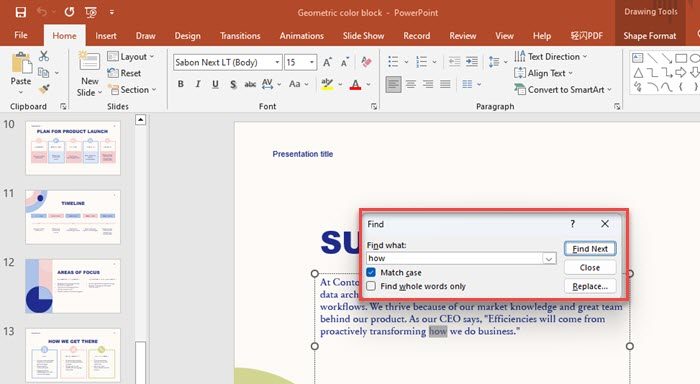
Task: Open the font name dropdown
Action: coord(277,62)
